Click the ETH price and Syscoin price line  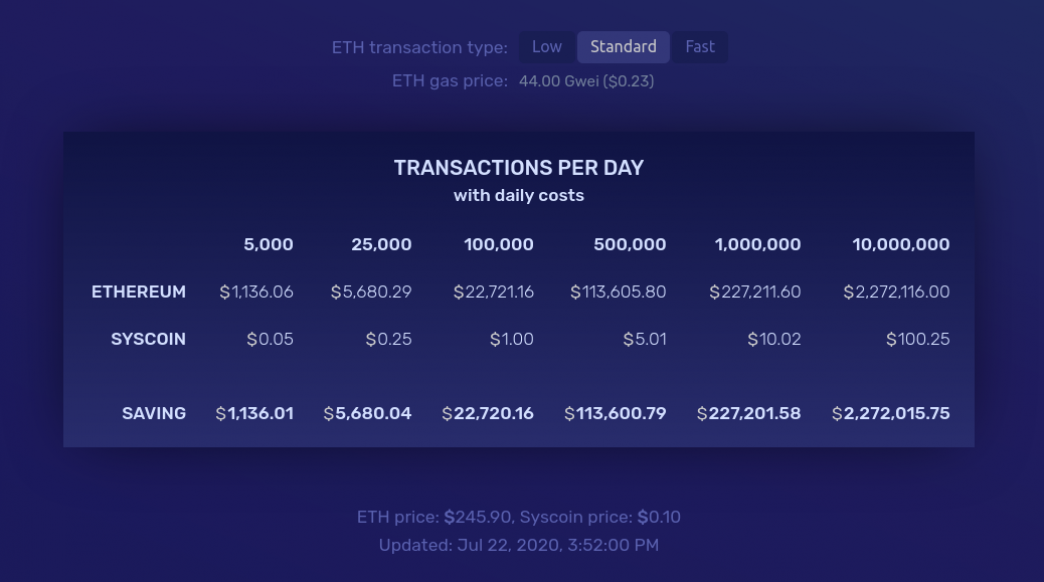point(519,517)
